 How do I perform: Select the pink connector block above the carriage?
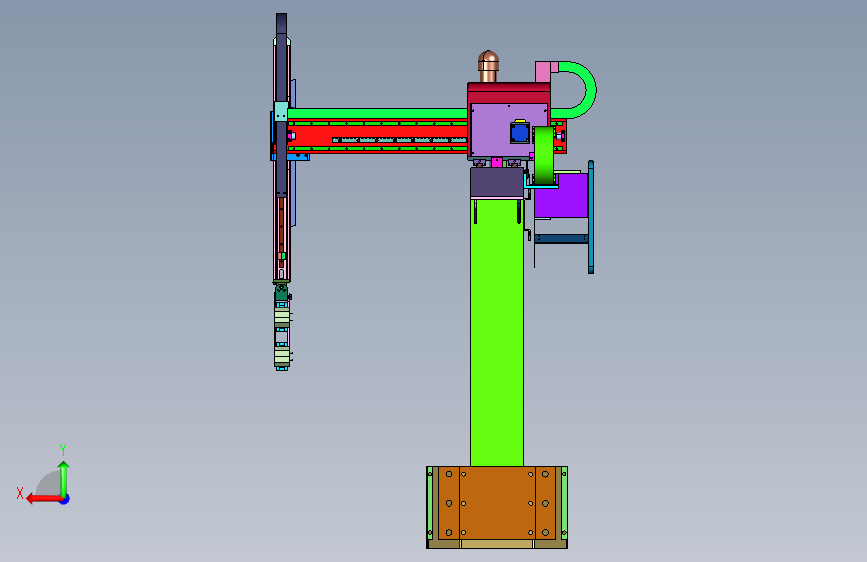543,72
